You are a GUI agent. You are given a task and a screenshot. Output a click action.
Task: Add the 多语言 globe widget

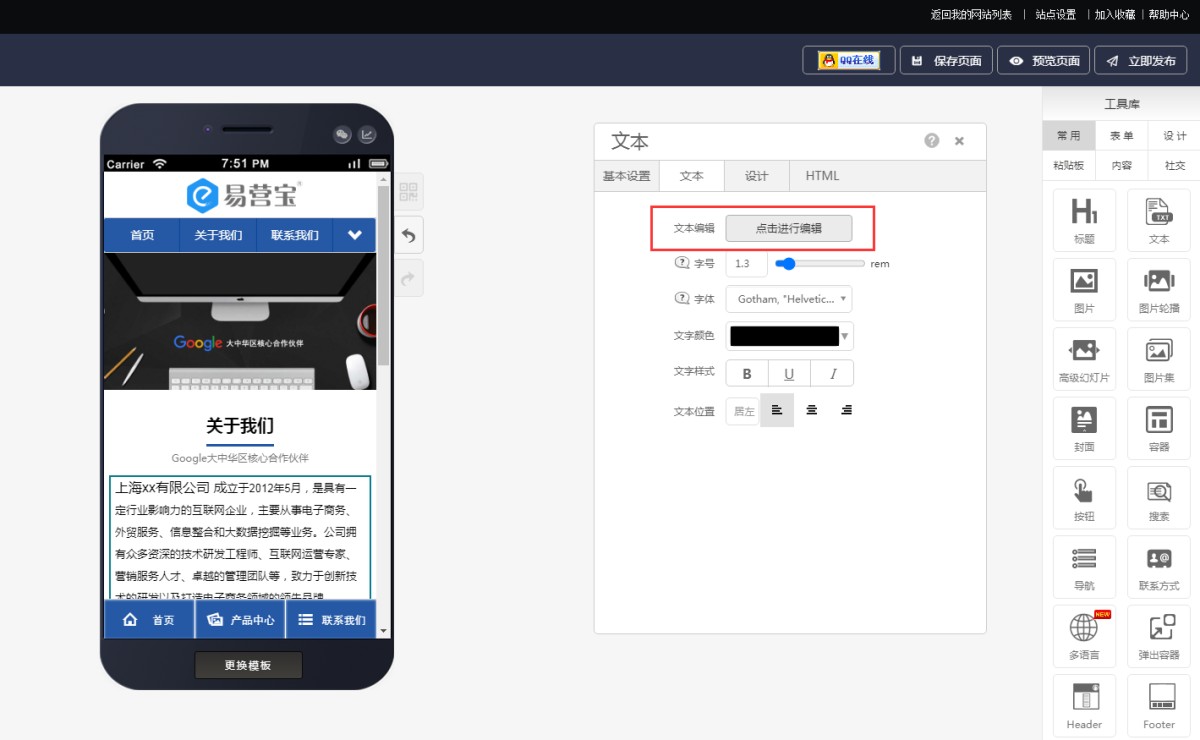(x=1084, y=637)
